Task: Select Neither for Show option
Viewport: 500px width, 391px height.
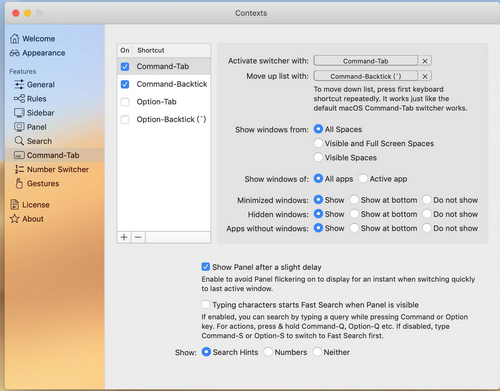Action: coord(317,352)
